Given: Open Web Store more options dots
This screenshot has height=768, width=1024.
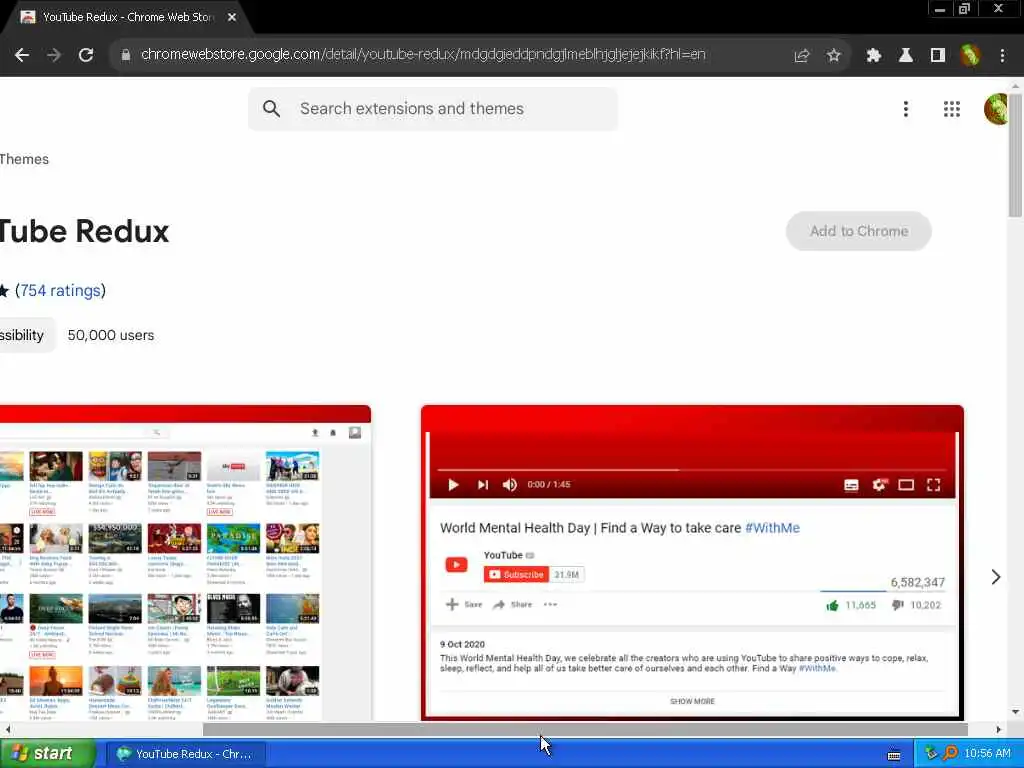Looking at the screenshot, I should pyautogui.click(x=905, y=109).
